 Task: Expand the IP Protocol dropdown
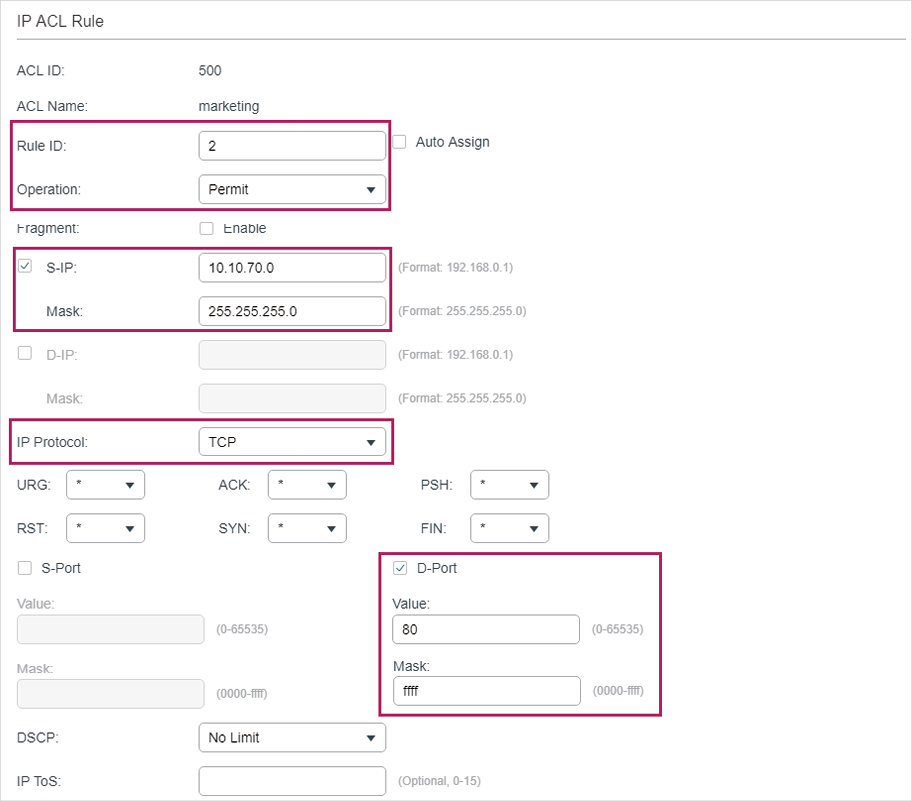coord(292,441)
